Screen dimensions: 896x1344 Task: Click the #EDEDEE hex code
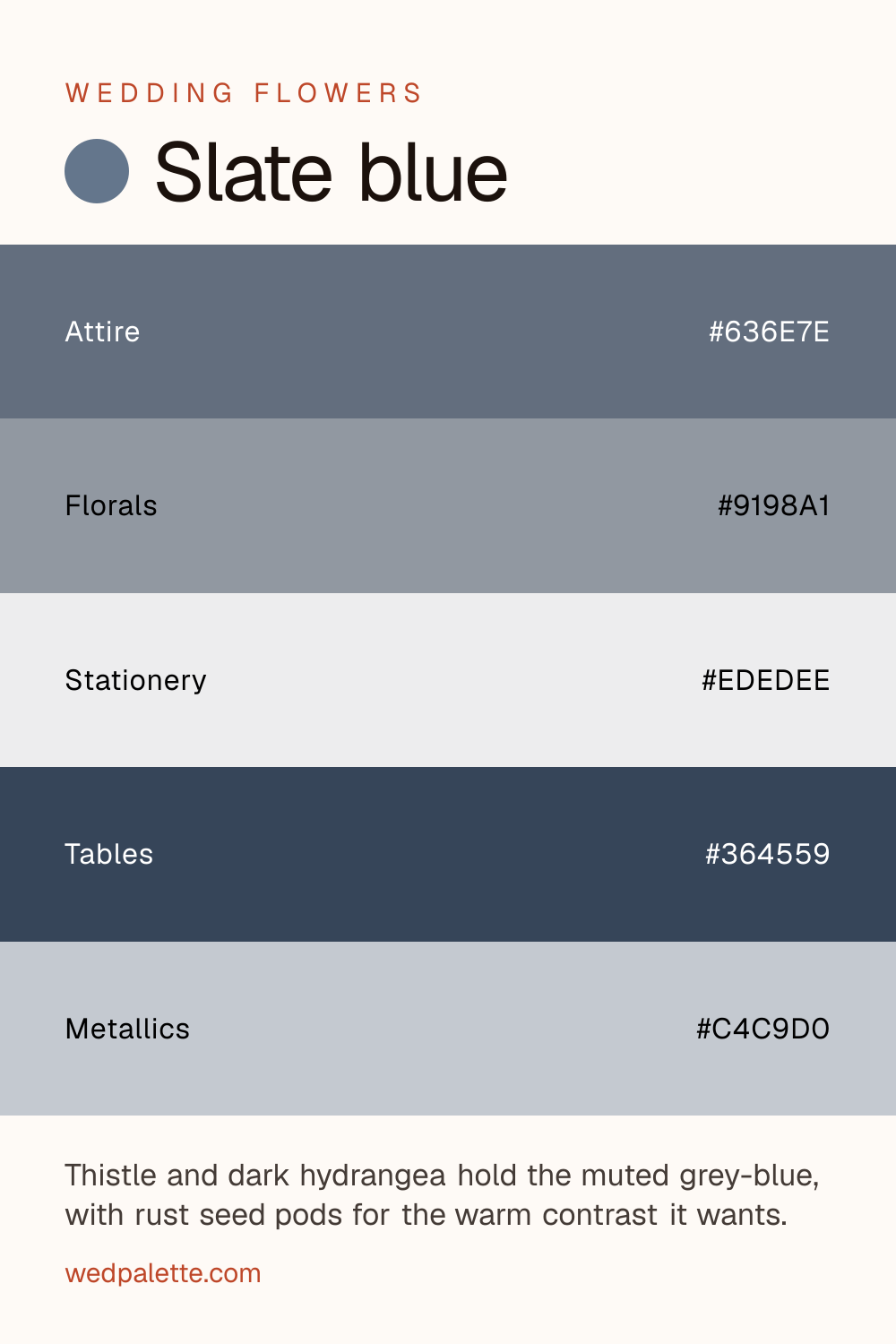[765, 680]
